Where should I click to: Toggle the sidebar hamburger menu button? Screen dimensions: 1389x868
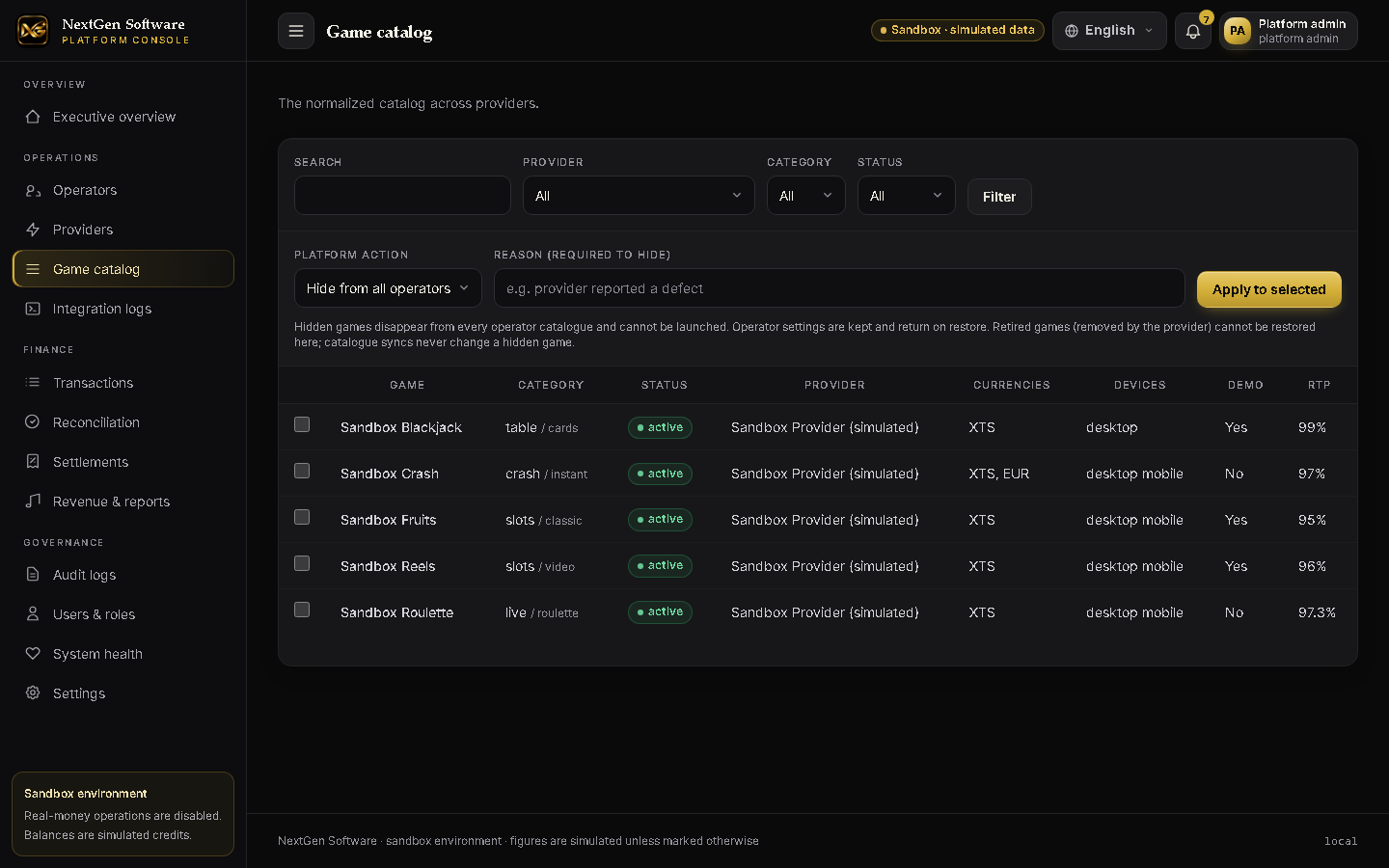296,31
